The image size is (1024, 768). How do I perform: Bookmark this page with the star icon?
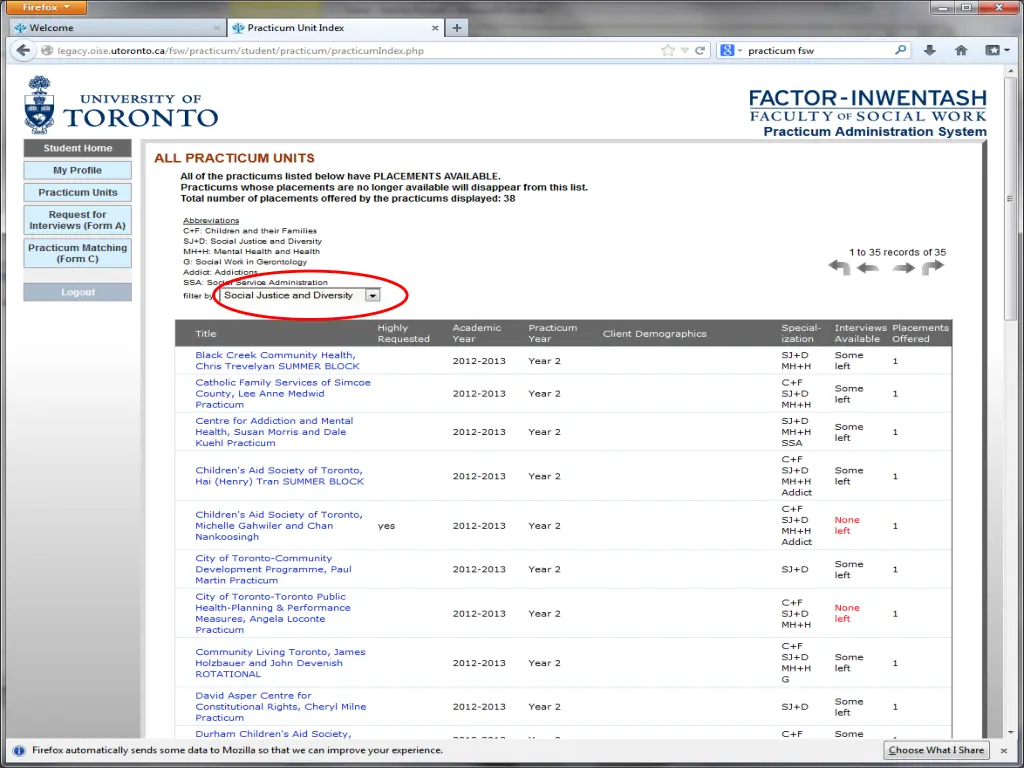click(x=667, y=50)
